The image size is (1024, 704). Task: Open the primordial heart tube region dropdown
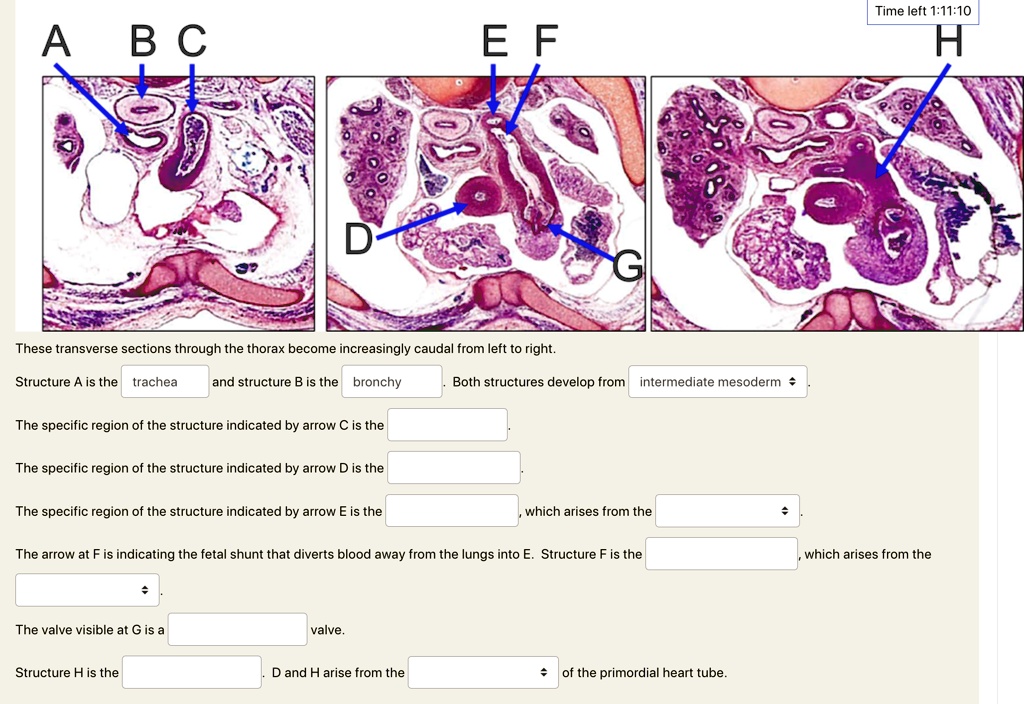[x=483, y=672]
